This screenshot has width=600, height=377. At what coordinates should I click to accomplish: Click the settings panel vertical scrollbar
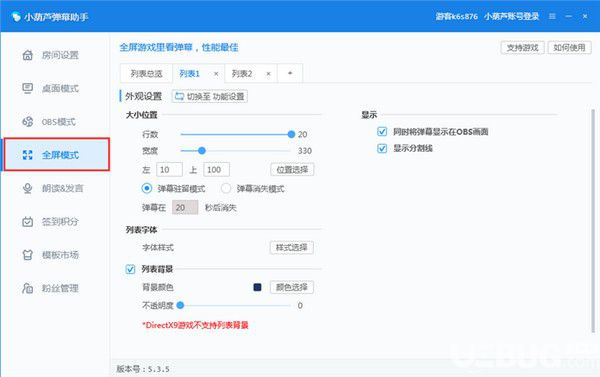click(593, 221)
